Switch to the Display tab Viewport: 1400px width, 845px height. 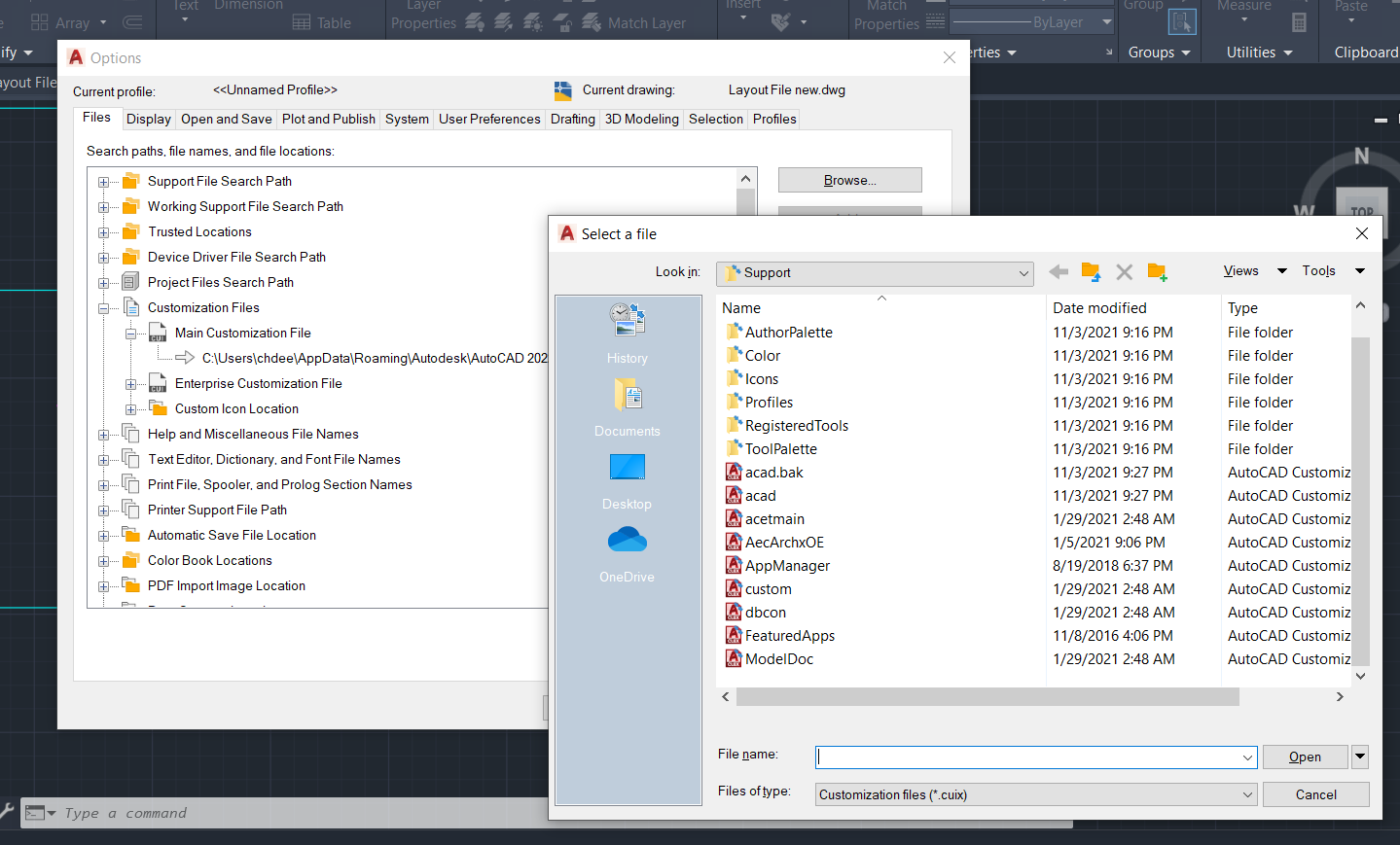coord(149,119)
